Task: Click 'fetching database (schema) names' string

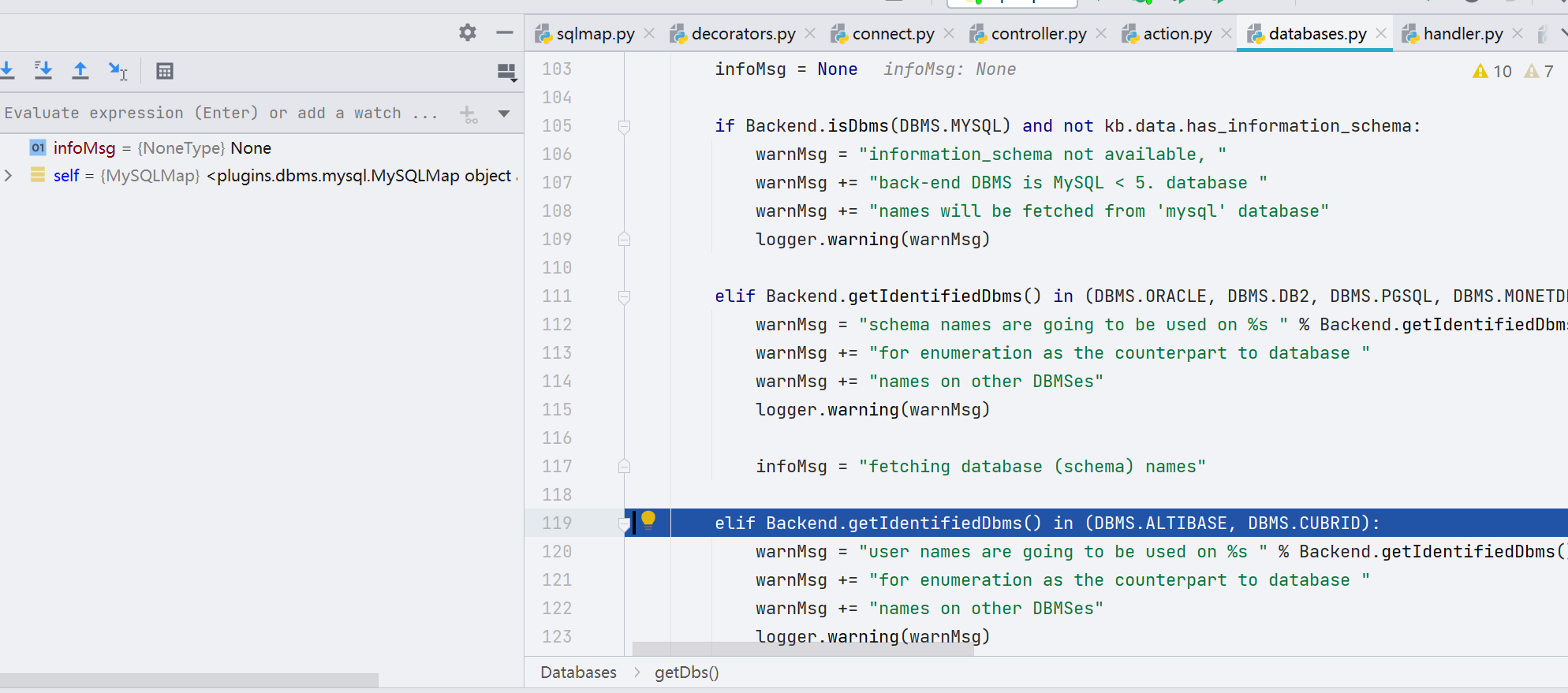Action: pos(1032,467)
